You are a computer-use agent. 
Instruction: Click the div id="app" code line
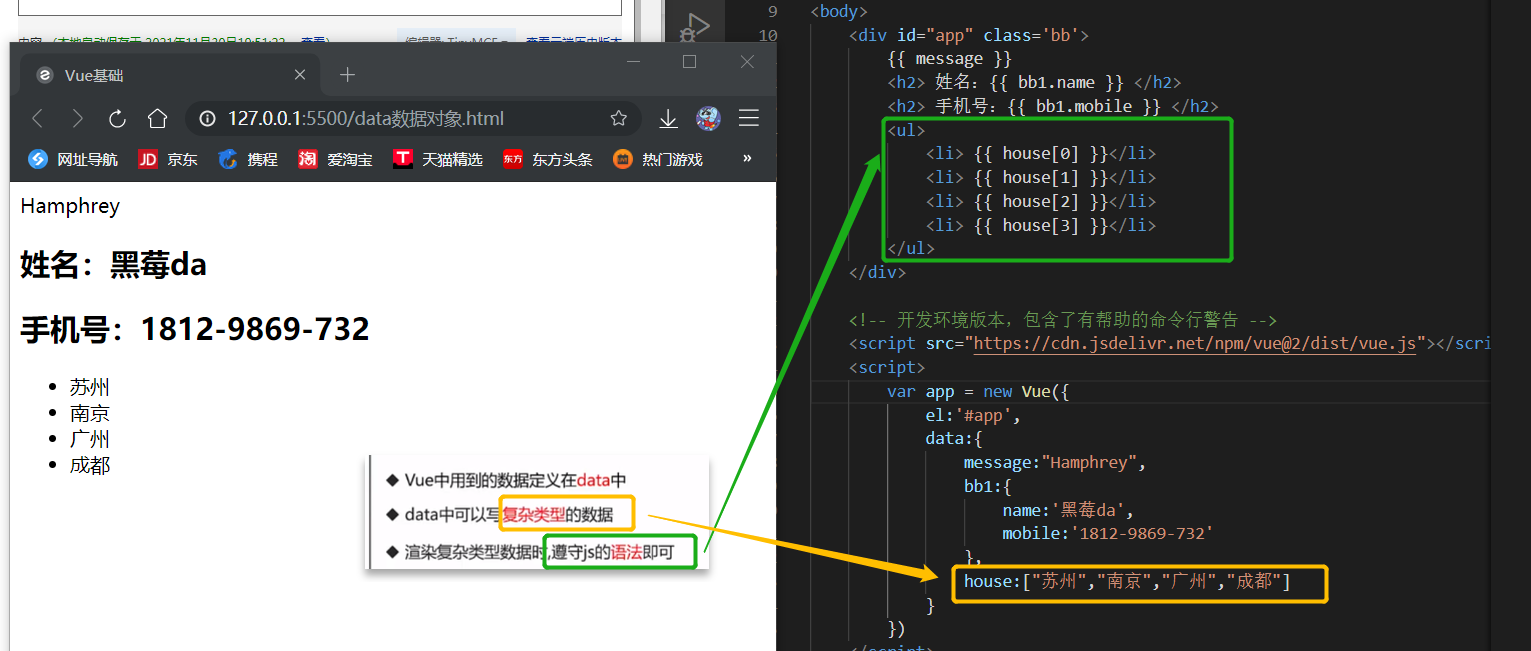[968, 35]
